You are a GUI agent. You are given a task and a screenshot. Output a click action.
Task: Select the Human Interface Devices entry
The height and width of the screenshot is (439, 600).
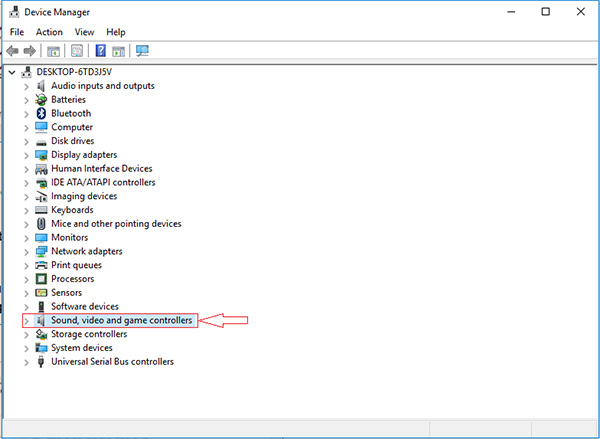[x=101, y=169]
